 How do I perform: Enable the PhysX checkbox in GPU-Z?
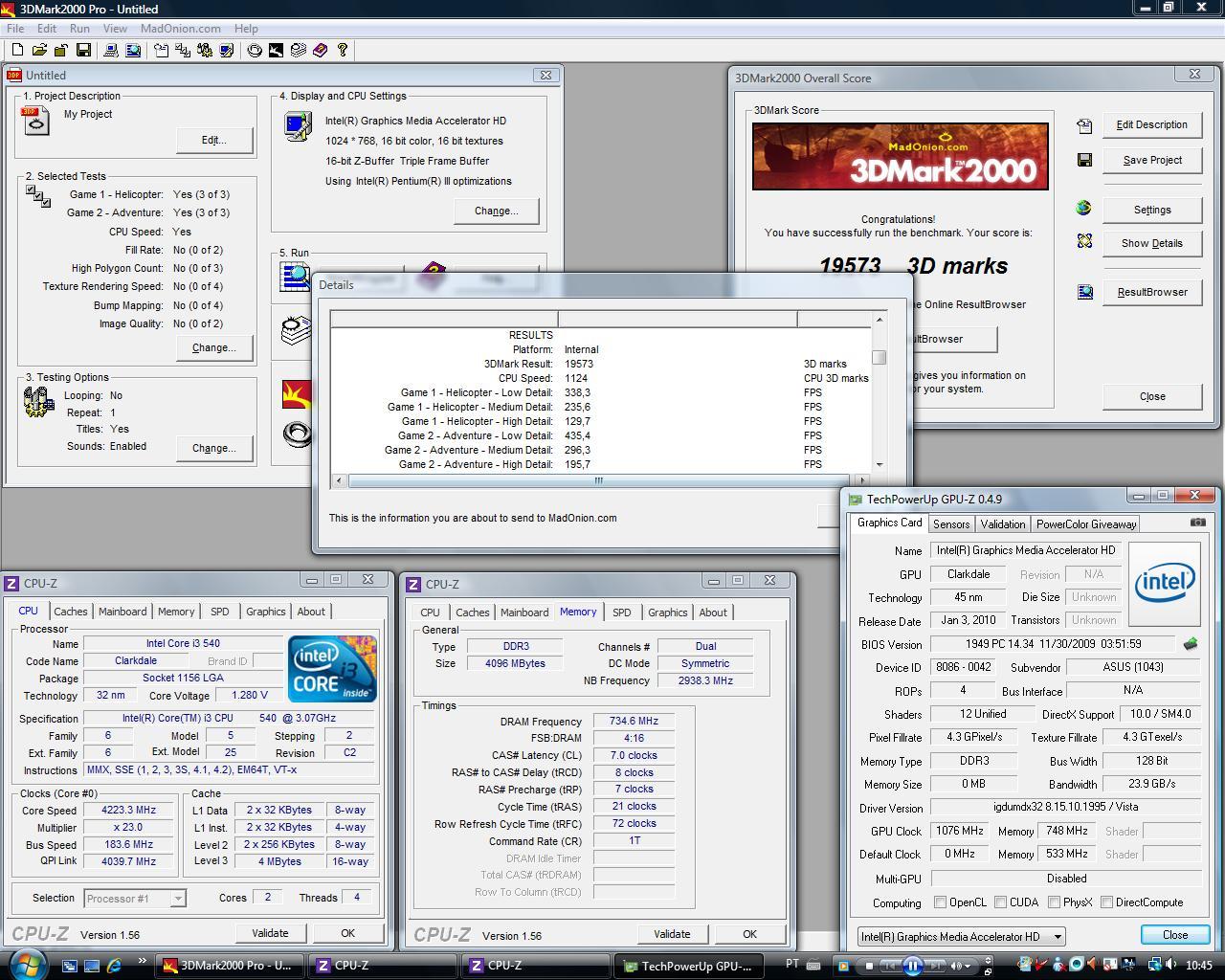(1054, 902)
